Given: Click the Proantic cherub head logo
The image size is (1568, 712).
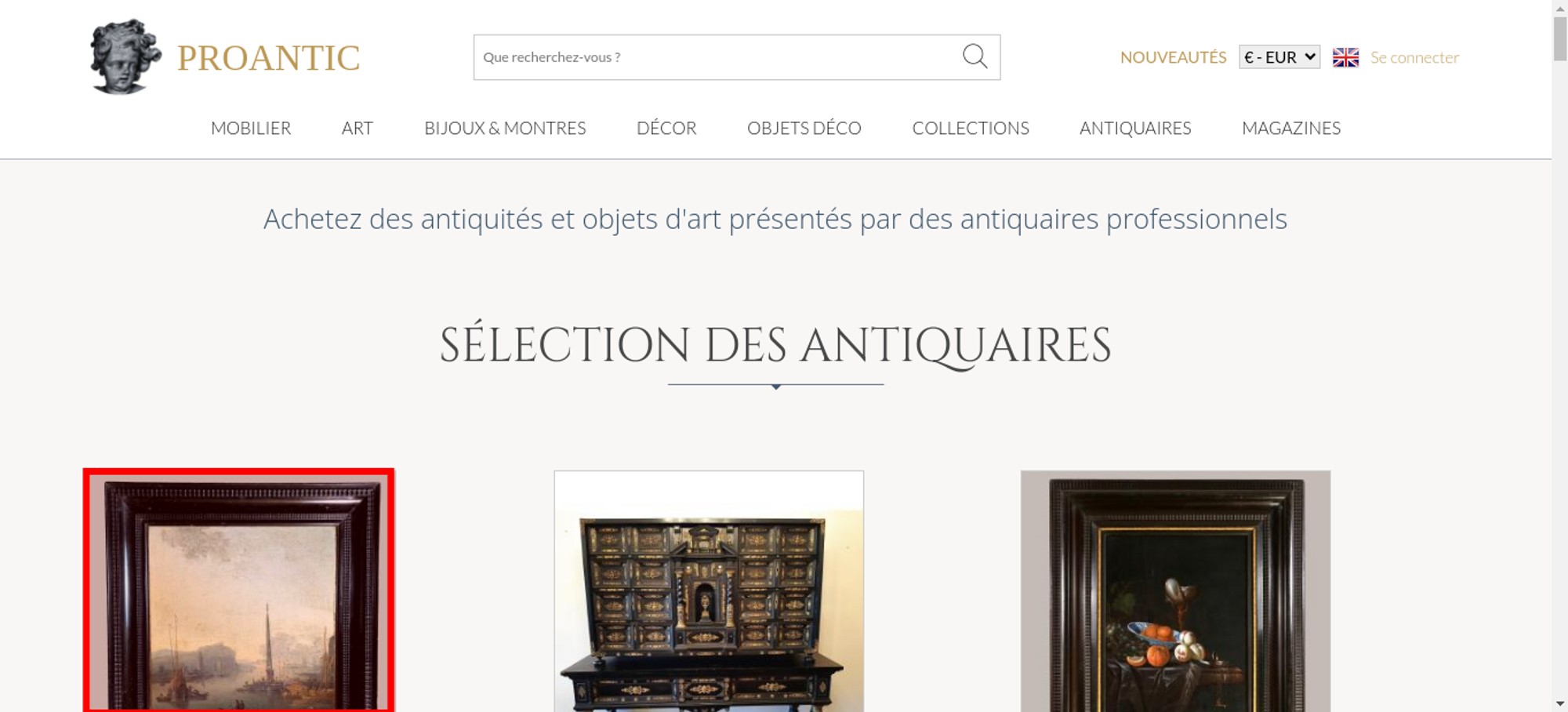Looking at the screenshot, I should (125, 56).
